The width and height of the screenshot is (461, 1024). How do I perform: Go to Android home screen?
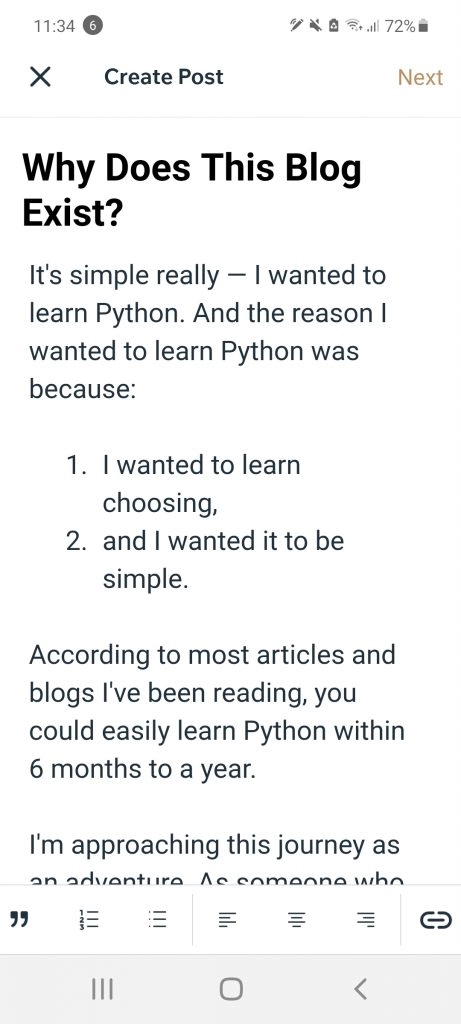click(231, 989)
